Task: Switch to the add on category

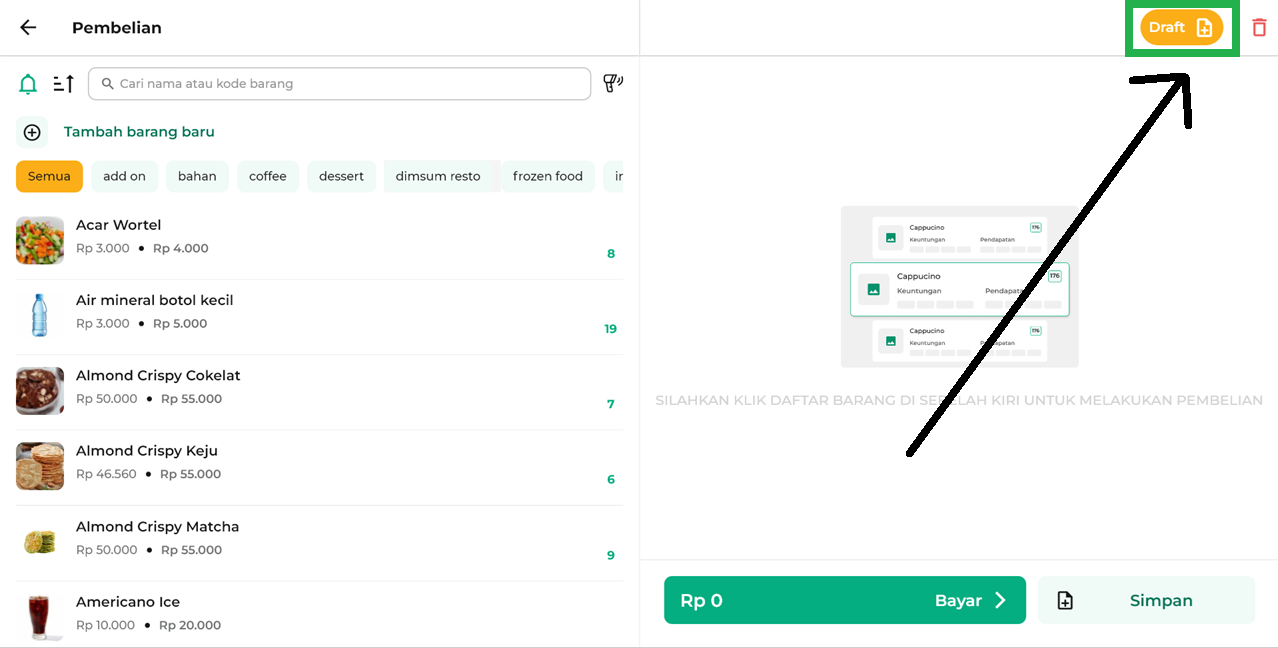Action: pyautogui.click(x=124, y=176)
